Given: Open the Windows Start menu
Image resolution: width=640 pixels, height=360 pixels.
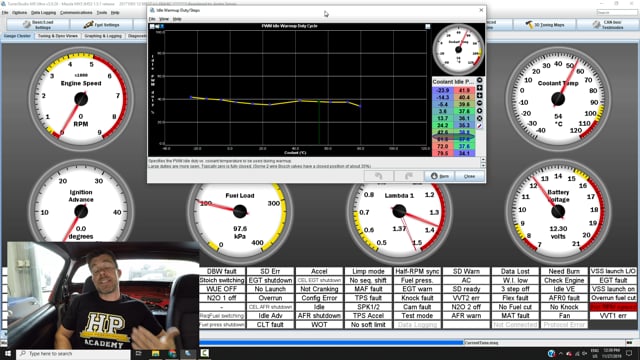Looking at the screenshot, I should pyautogui.click(x=7, y=353).
